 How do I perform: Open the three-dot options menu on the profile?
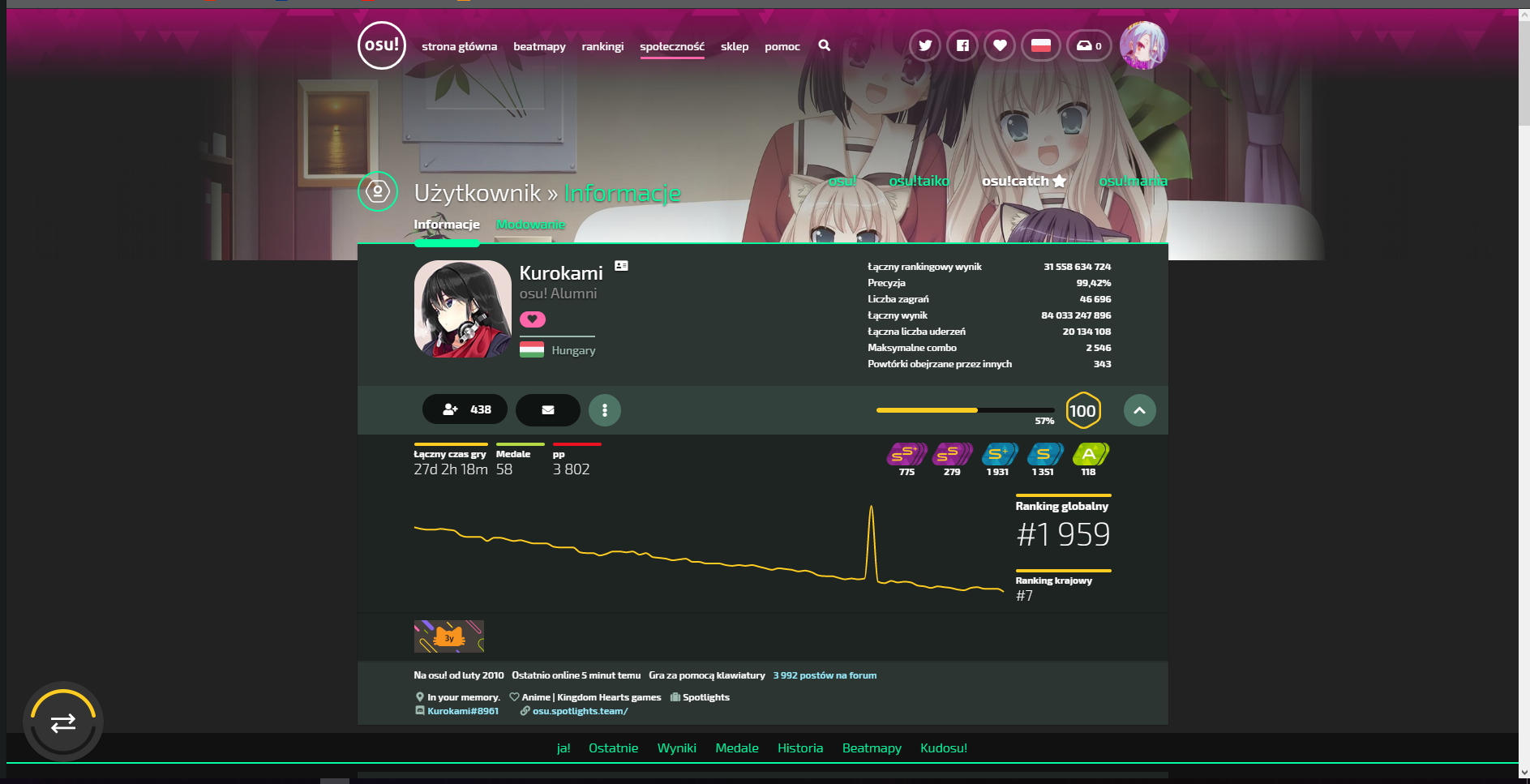[605, 410]
